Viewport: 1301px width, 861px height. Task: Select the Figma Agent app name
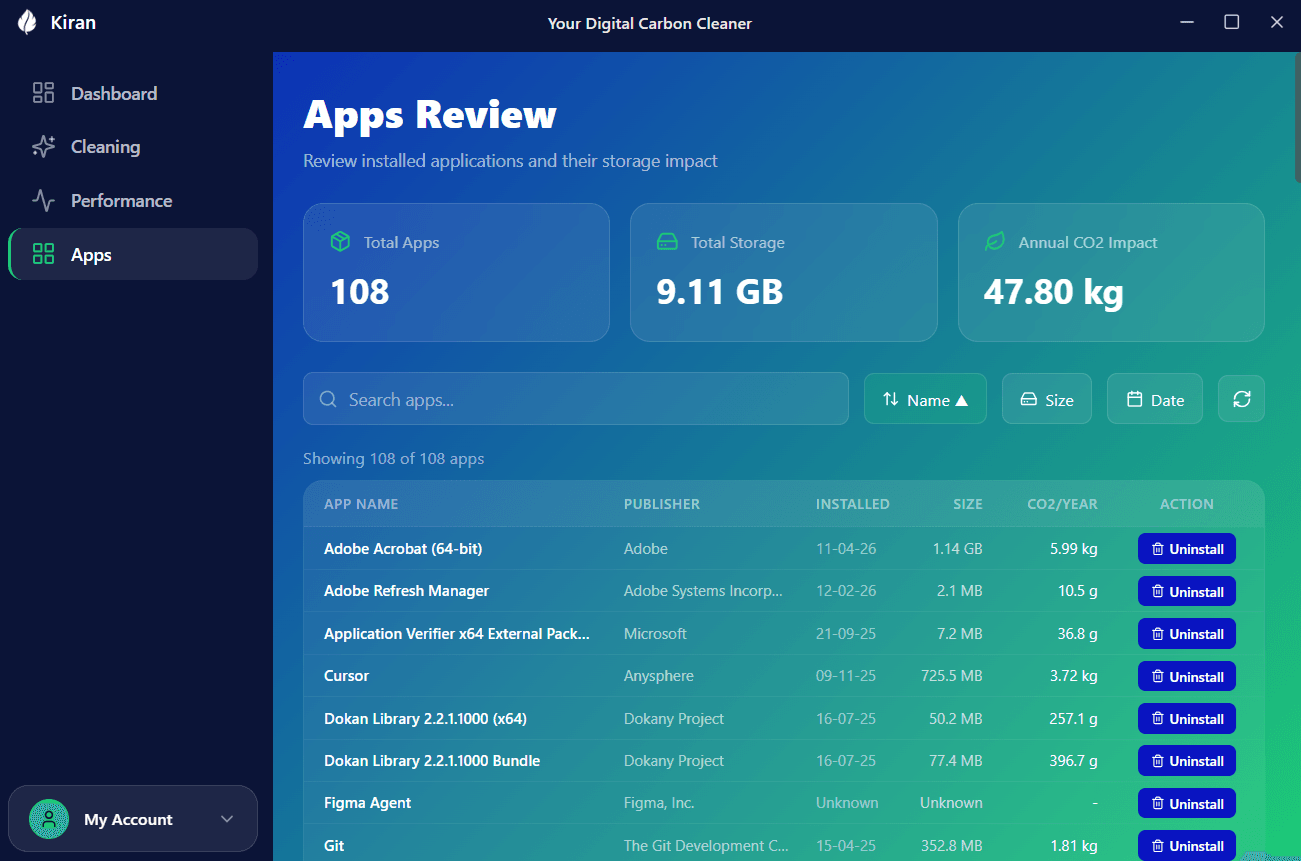(368, 803)
